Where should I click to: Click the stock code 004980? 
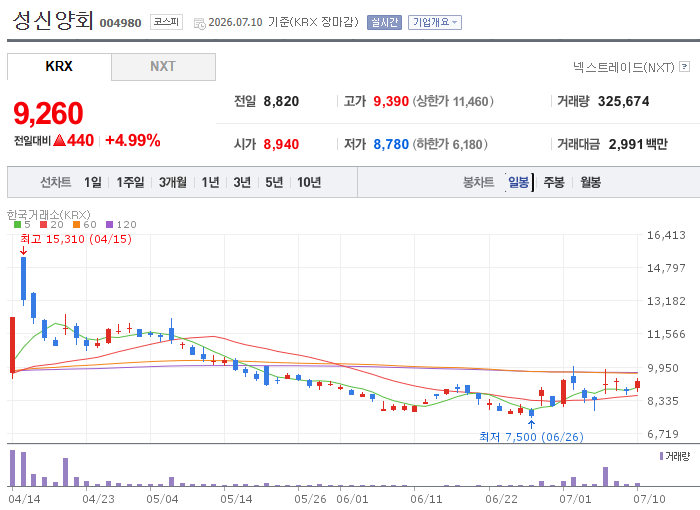(x=120, y=23)
